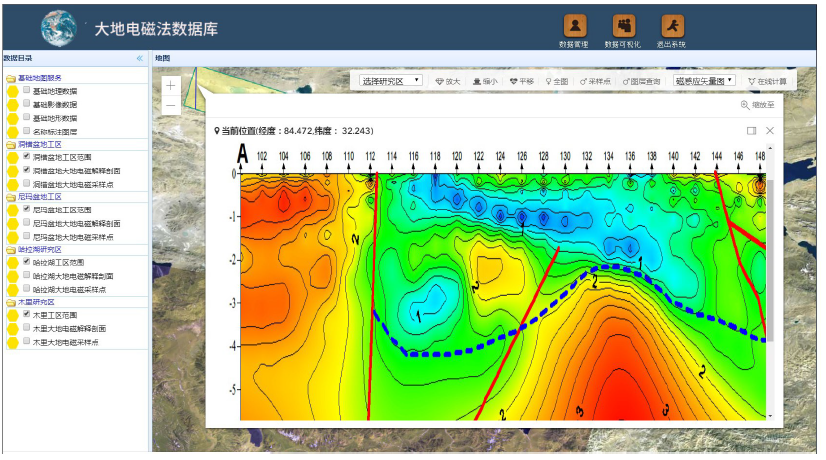
Task: Activate 平移 pan tool
Action: pos(522,81)
